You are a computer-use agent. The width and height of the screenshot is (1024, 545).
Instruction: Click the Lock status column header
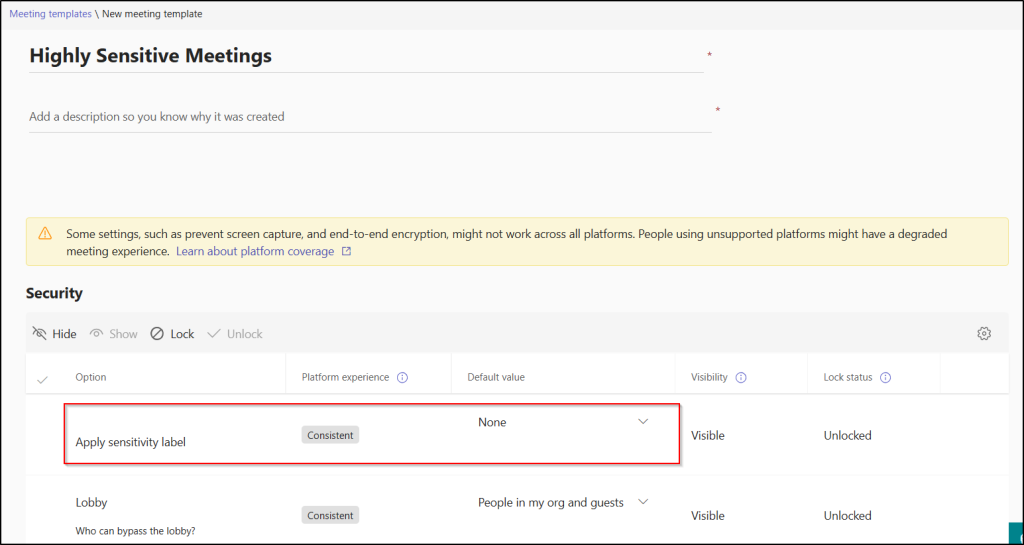click(848, 377)
